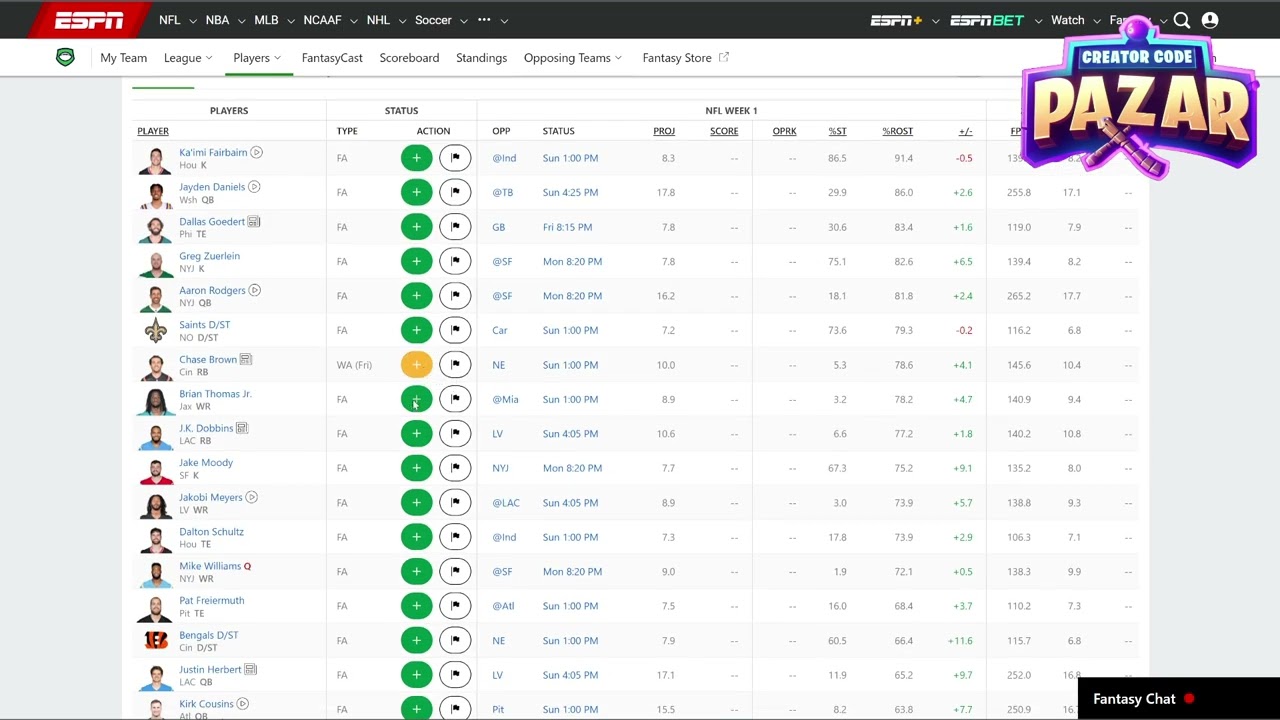Open ESPN+ from the top bar
The image size is (1280, 720).
click(896, 20)
